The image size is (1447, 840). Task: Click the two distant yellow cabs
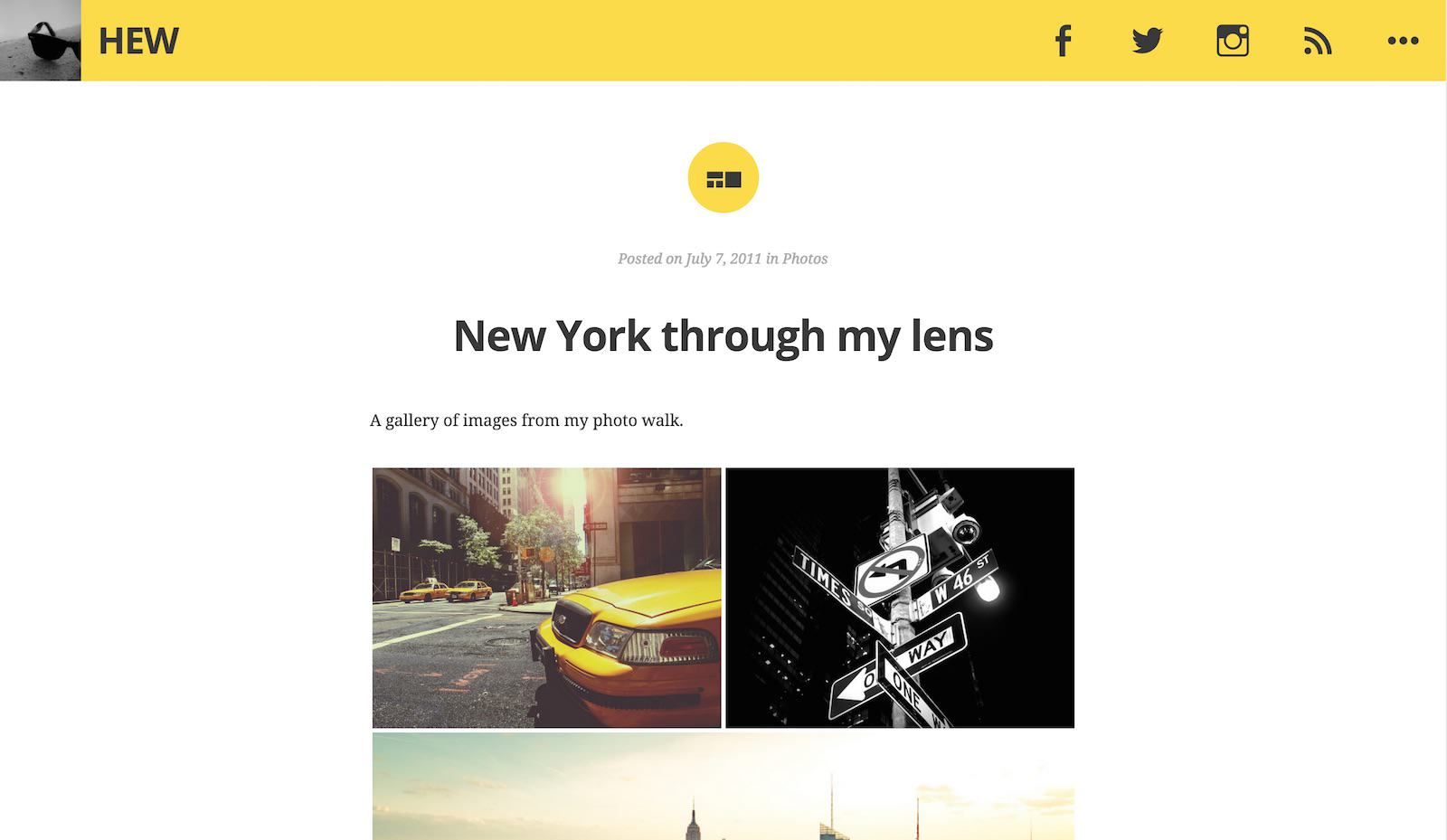tap(446, 592)
